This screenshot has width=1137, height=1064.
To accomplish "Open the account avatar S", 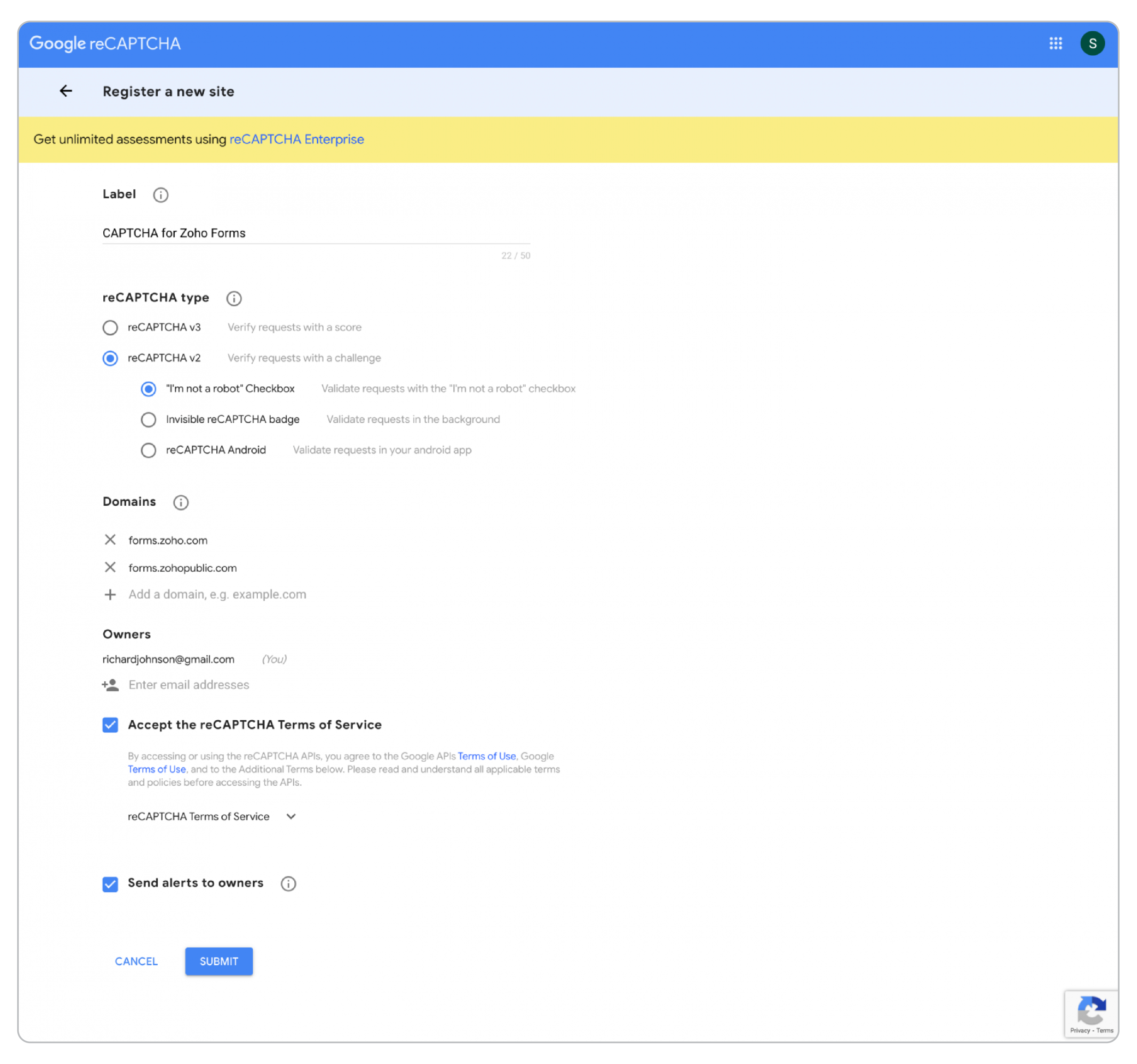I will (x=1092, y=43).
